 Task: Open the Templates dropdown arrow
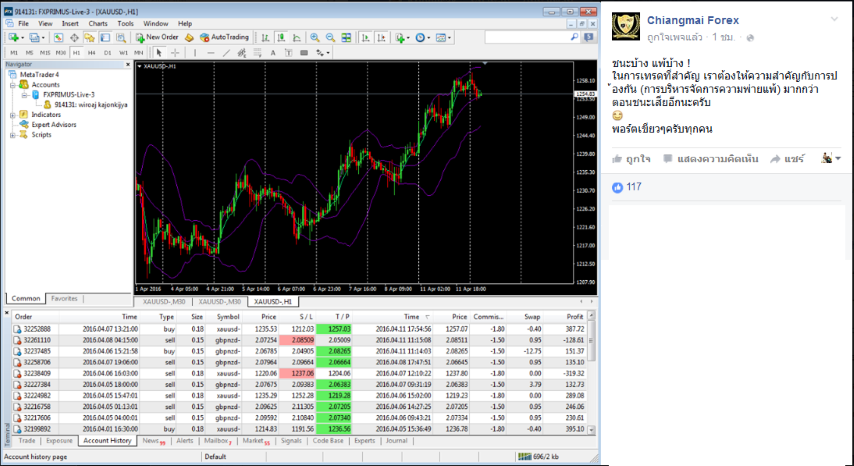coord(449,38)
